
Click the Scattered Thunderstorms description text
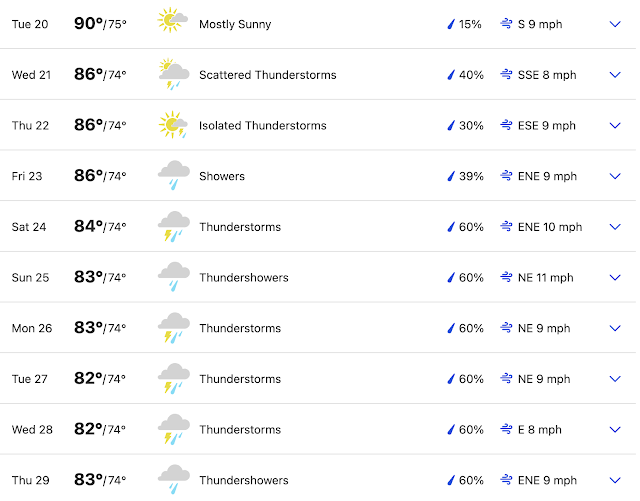click(x=267, y=75)
